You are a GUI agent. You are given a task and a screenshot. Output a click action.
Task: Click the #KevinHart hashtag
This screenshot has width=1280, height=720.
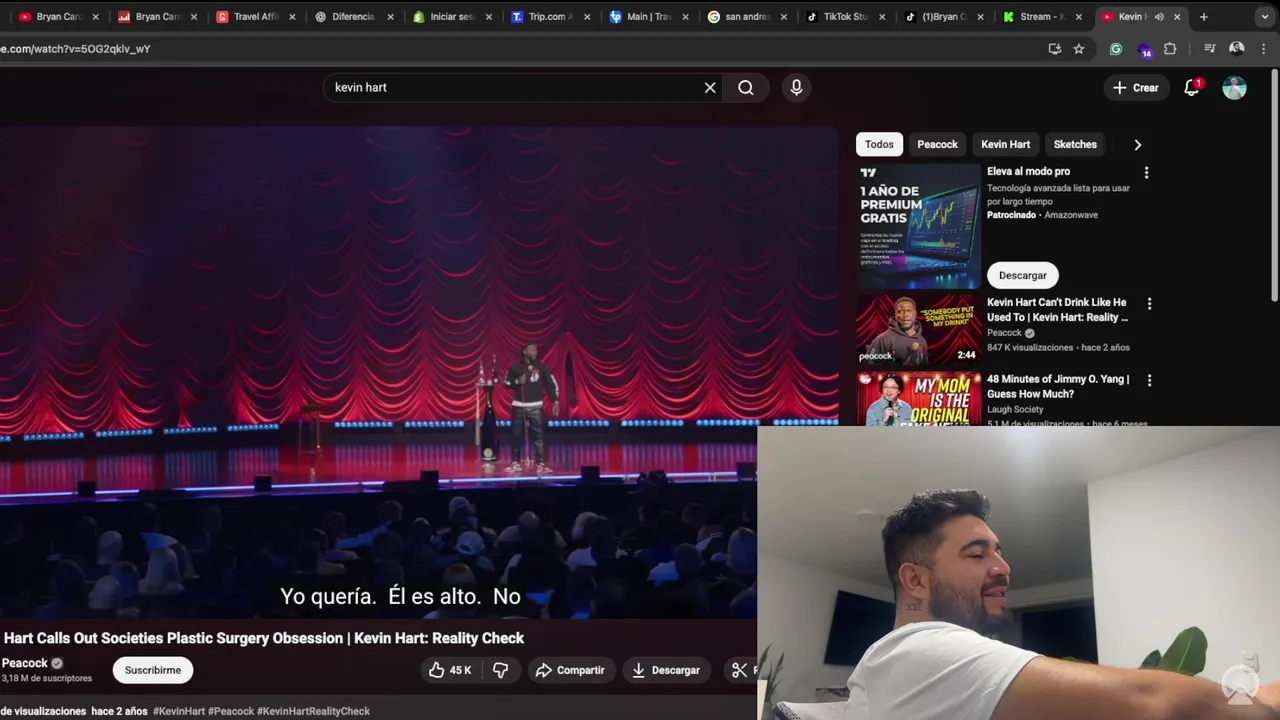(179, 711)
